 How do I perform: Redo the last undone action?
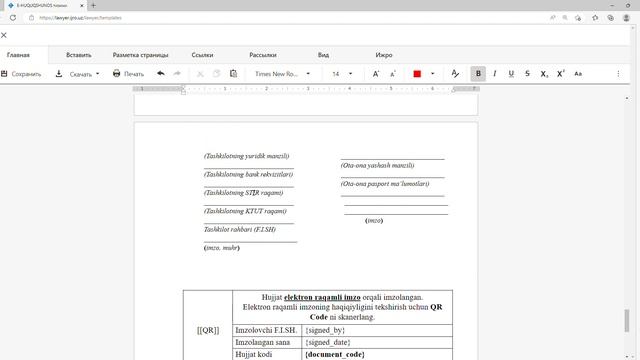[177, 74]
